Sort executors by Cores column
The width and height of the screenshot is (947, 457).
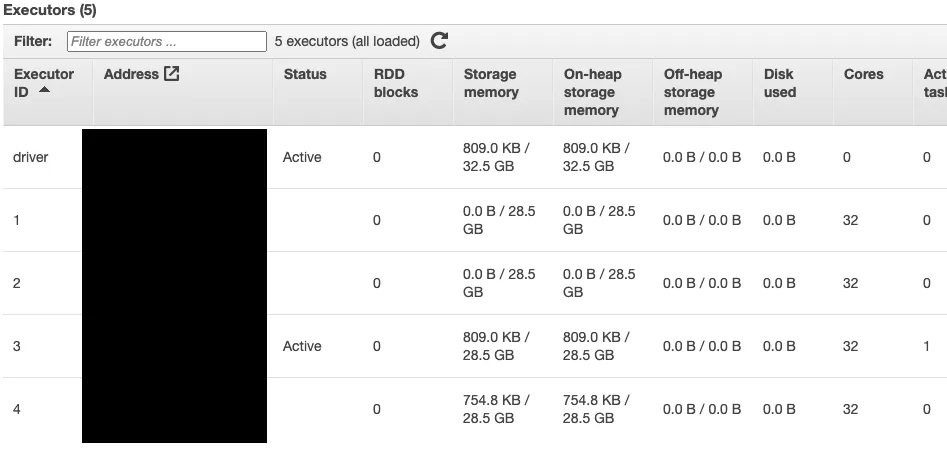click(863, 74)
